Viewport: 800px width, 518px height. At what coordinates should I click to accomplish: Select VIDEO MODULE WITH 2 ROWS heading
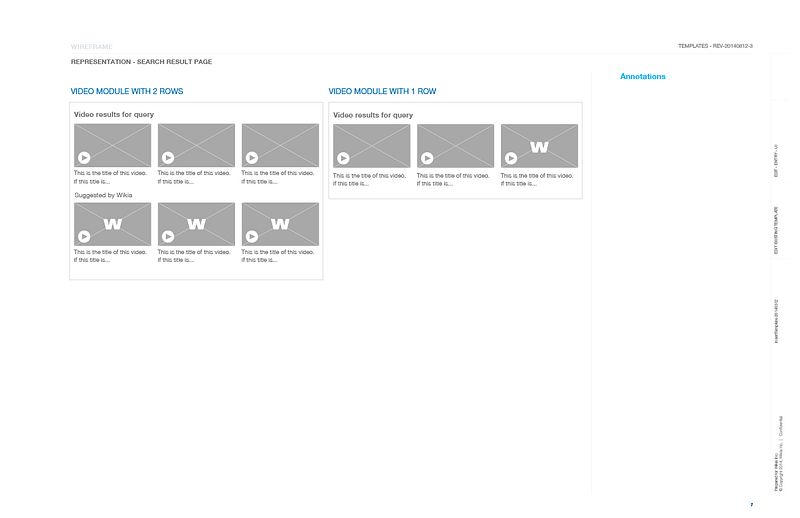pos(127,91)
